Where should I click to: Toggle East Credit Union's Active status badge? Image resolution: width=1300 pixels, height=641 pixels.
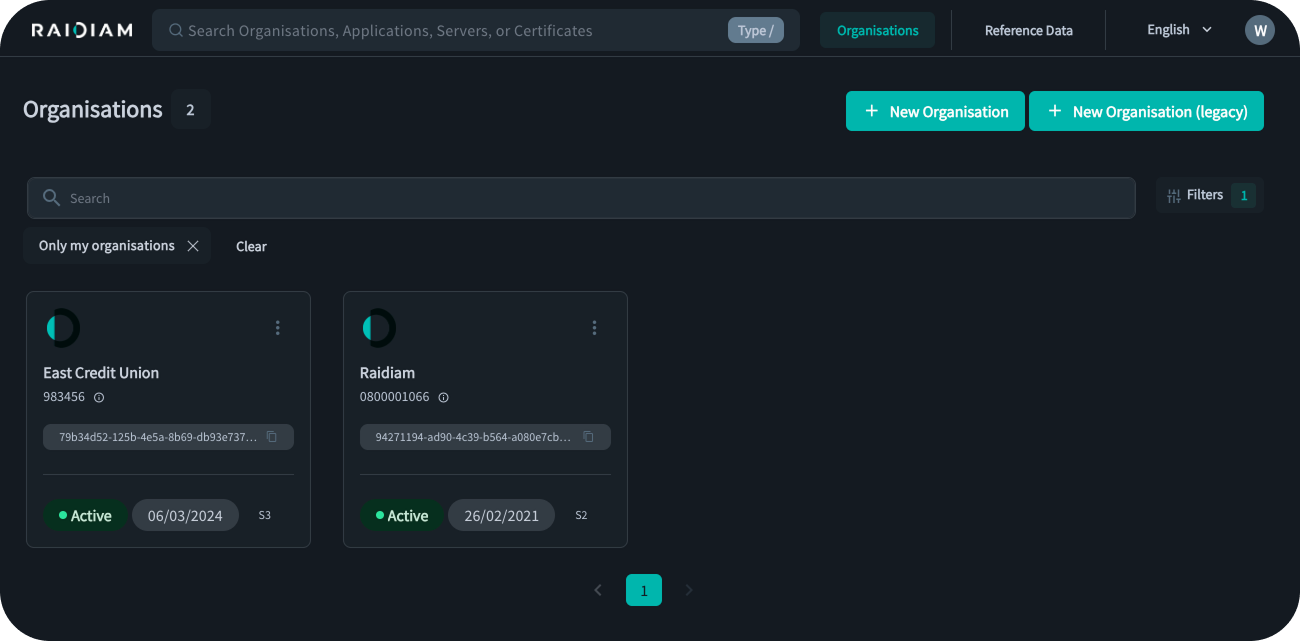point(85,515)
